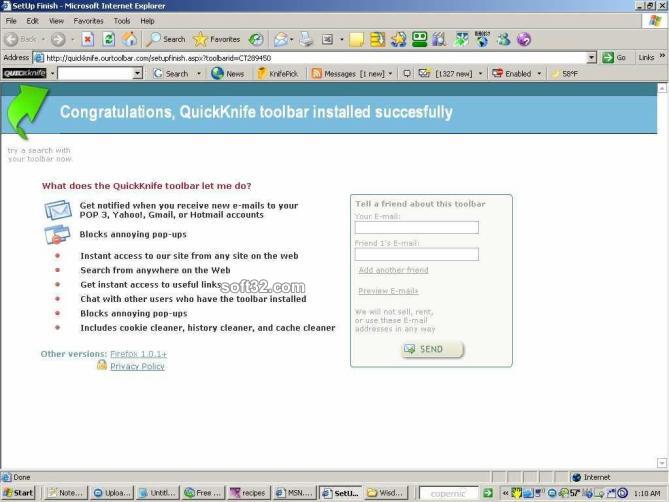The image size is (669, 502).
Task: Click the yellow notepad toolbar icon
Action: 356,39
